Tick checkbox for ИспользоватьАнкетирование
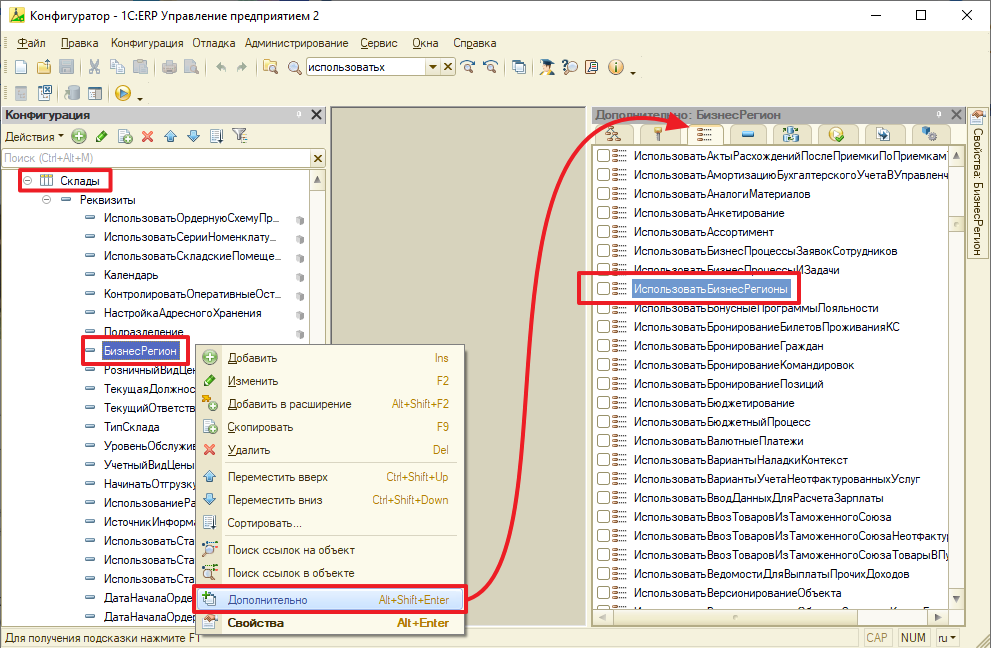Image resolution: width=991 pixels, height=648 pixels. point(604,213)
